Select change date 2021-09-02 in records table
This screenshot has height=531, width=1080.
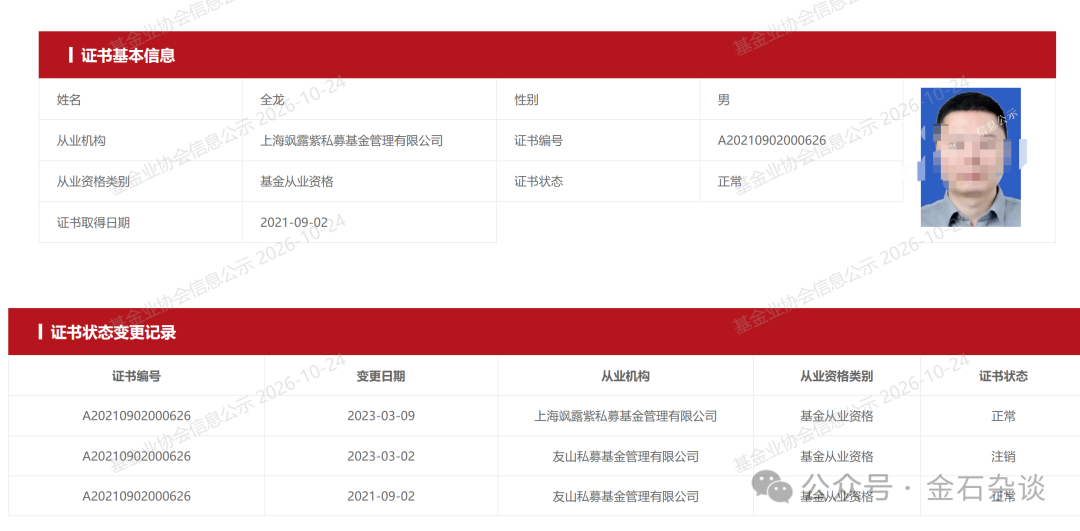pos(381,496)
